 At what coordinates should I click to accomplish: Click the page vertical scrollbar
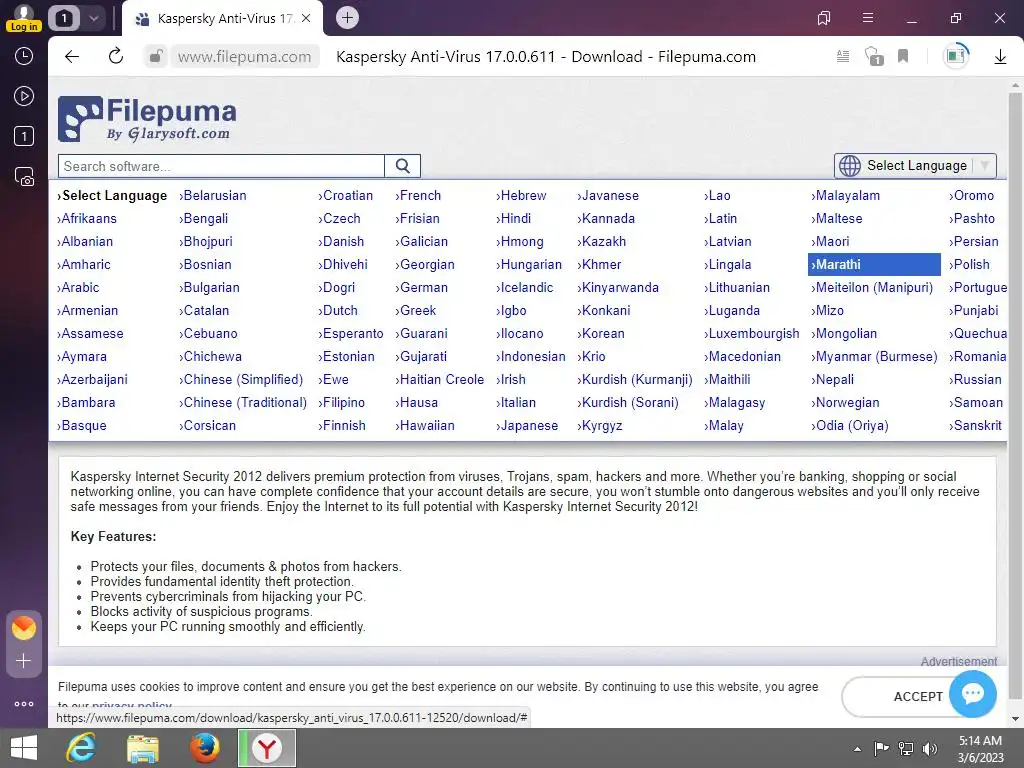pyautogui.click(x=1015, y=394)
